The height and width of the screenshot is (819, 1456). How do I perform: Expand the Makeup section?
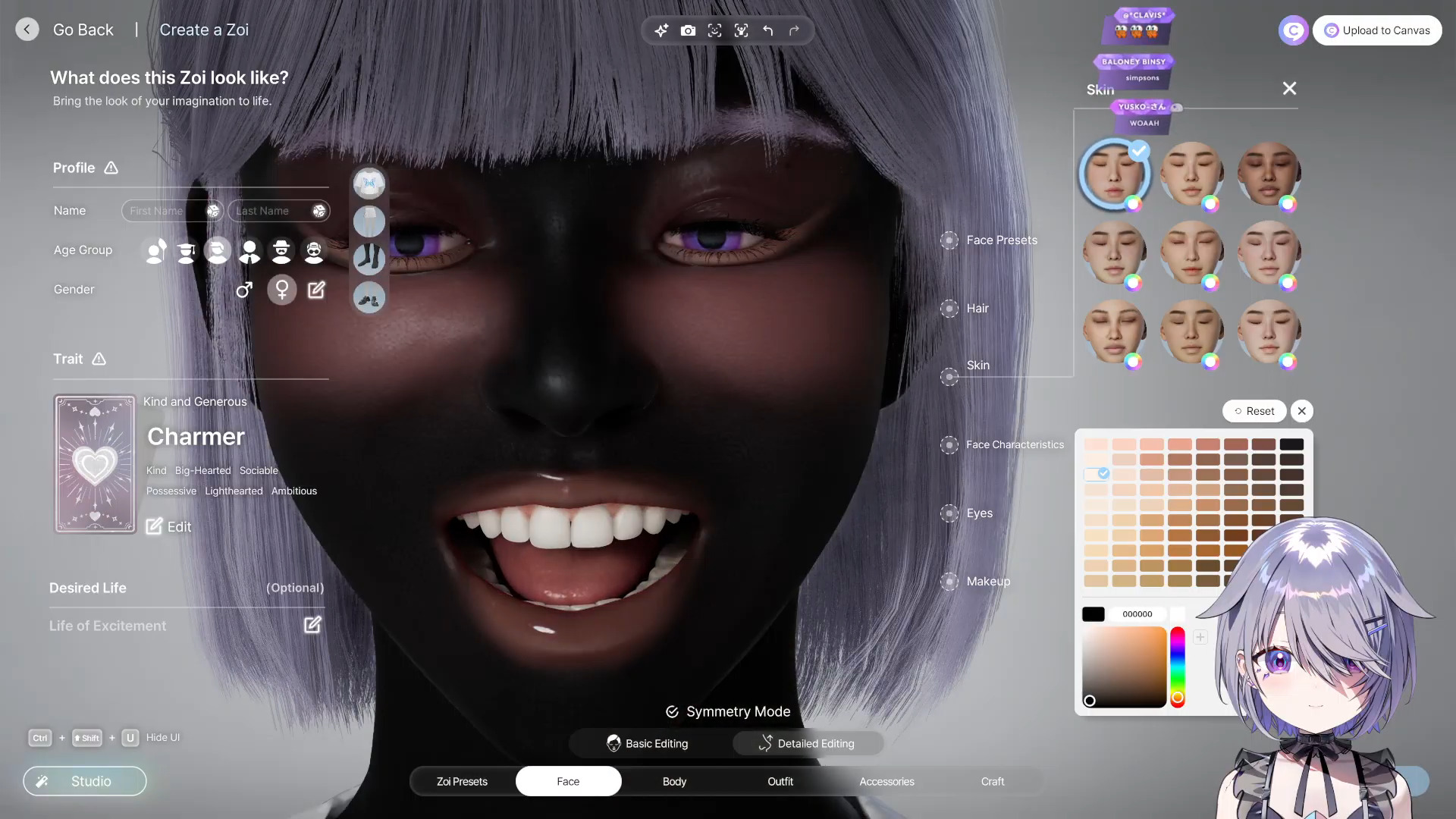949,582
